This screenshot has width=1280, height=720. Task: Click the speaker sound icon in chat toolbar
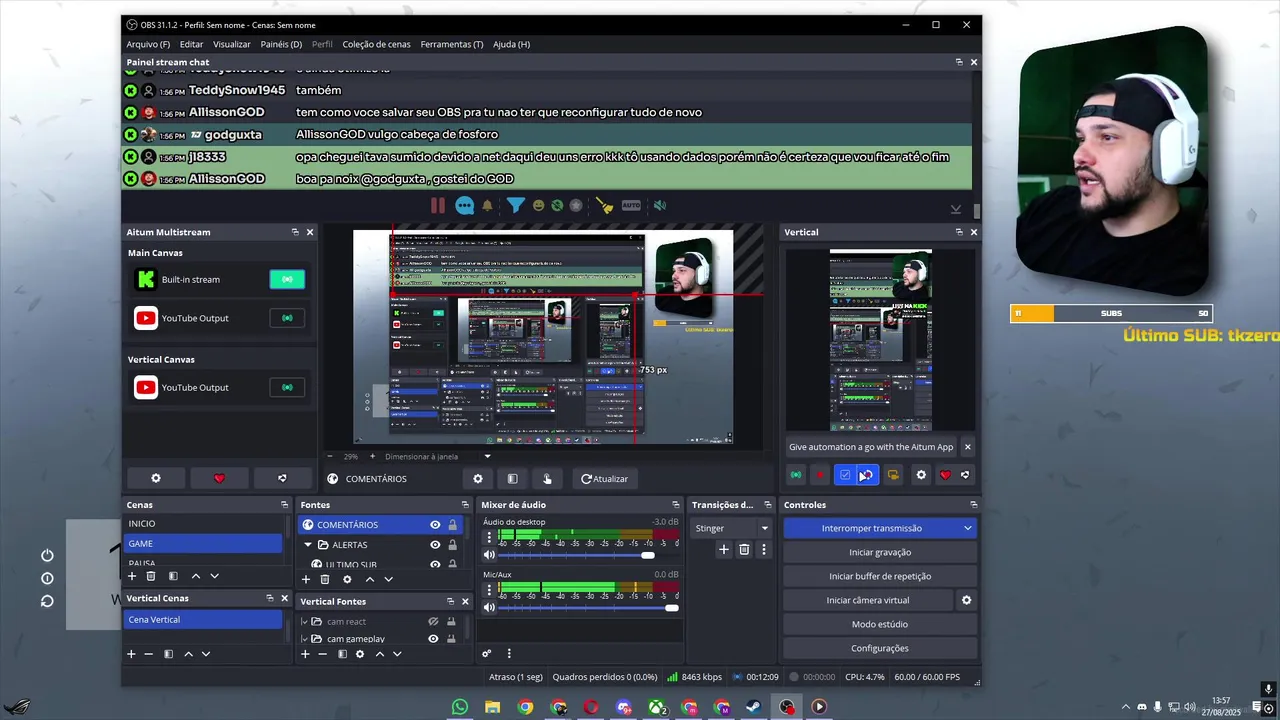pyautogui.click(x=659, y=205)
